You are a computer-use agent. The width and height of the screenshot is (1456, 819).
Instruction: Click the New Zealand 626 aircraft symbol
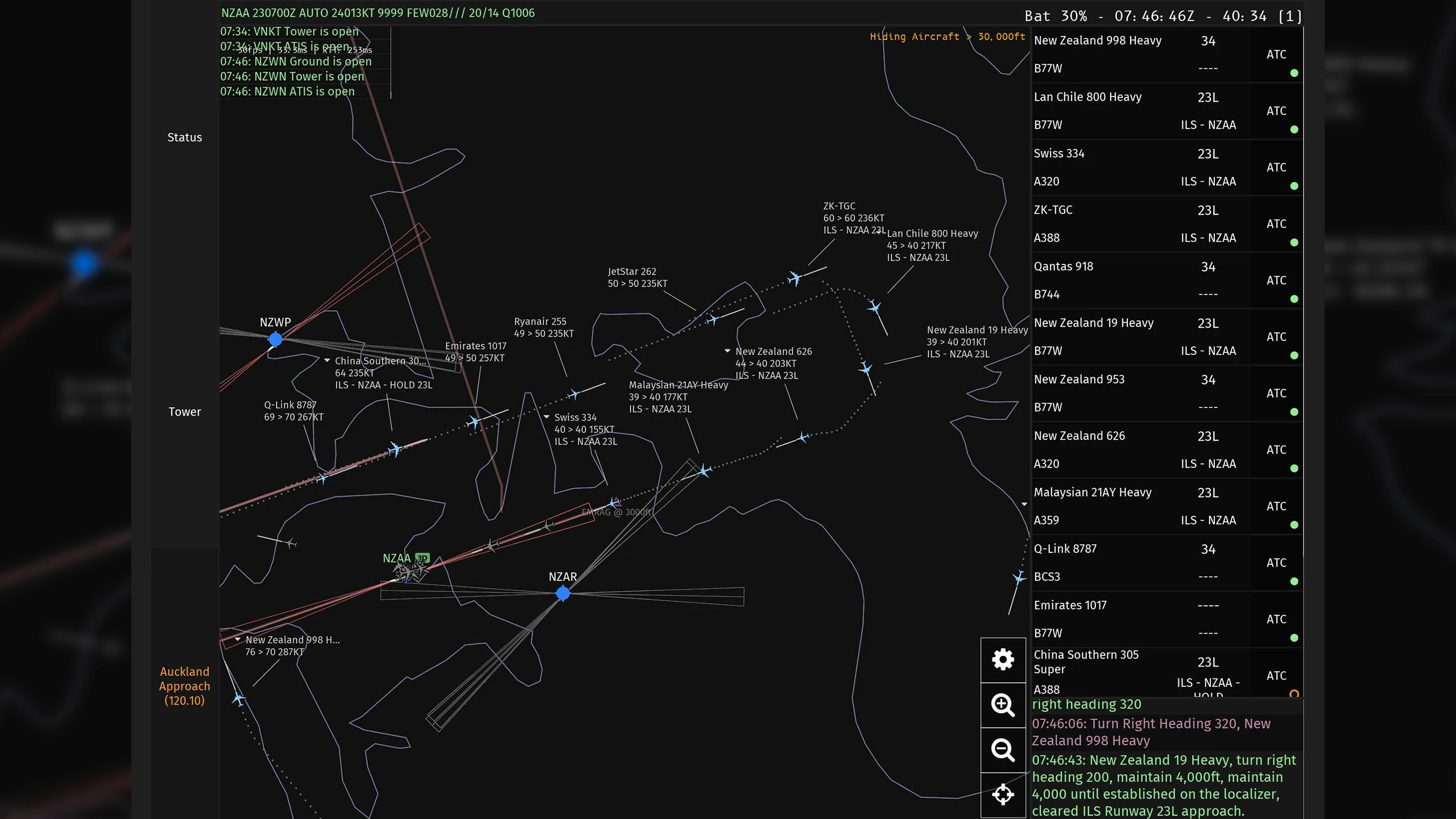803,437
